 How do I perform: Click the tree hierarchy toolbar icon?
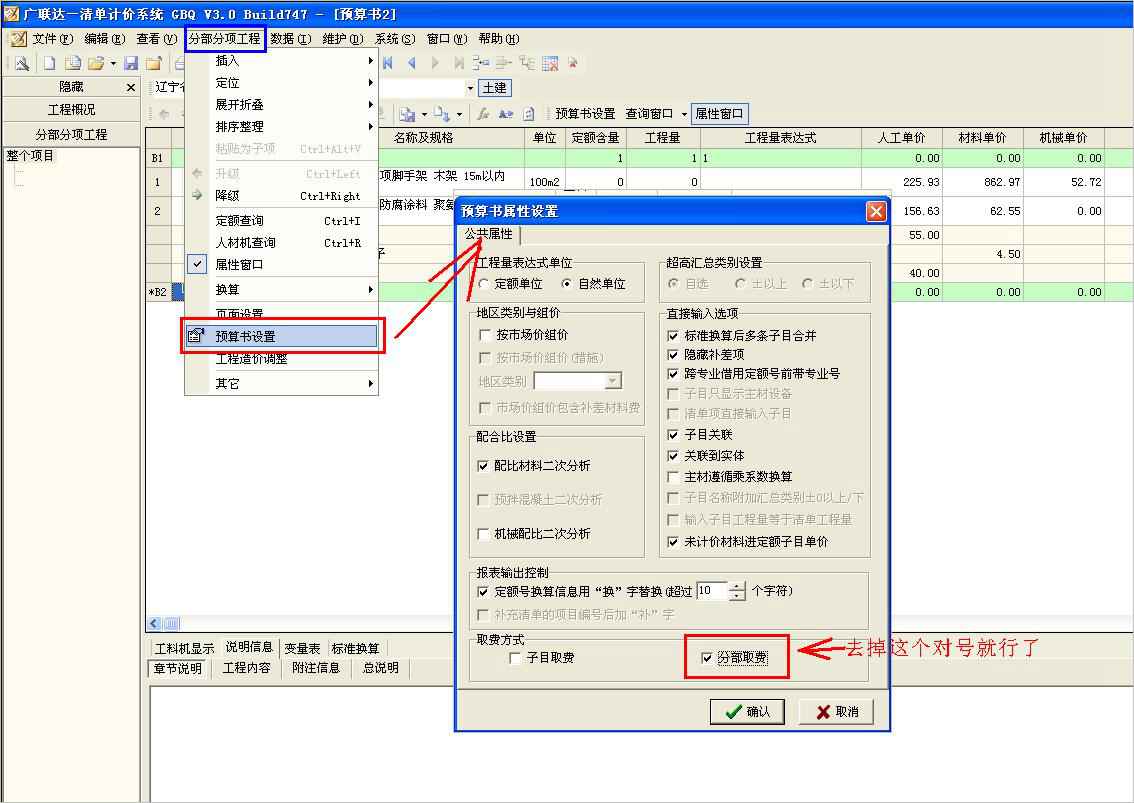[526, 64]
